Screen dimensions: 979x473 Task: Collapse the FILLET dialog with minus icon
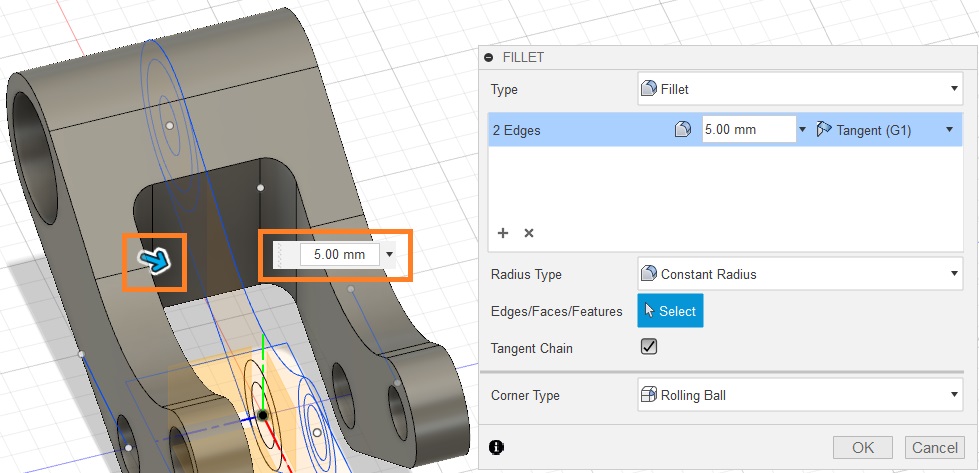pyautogui.click(x=489, y=57)
